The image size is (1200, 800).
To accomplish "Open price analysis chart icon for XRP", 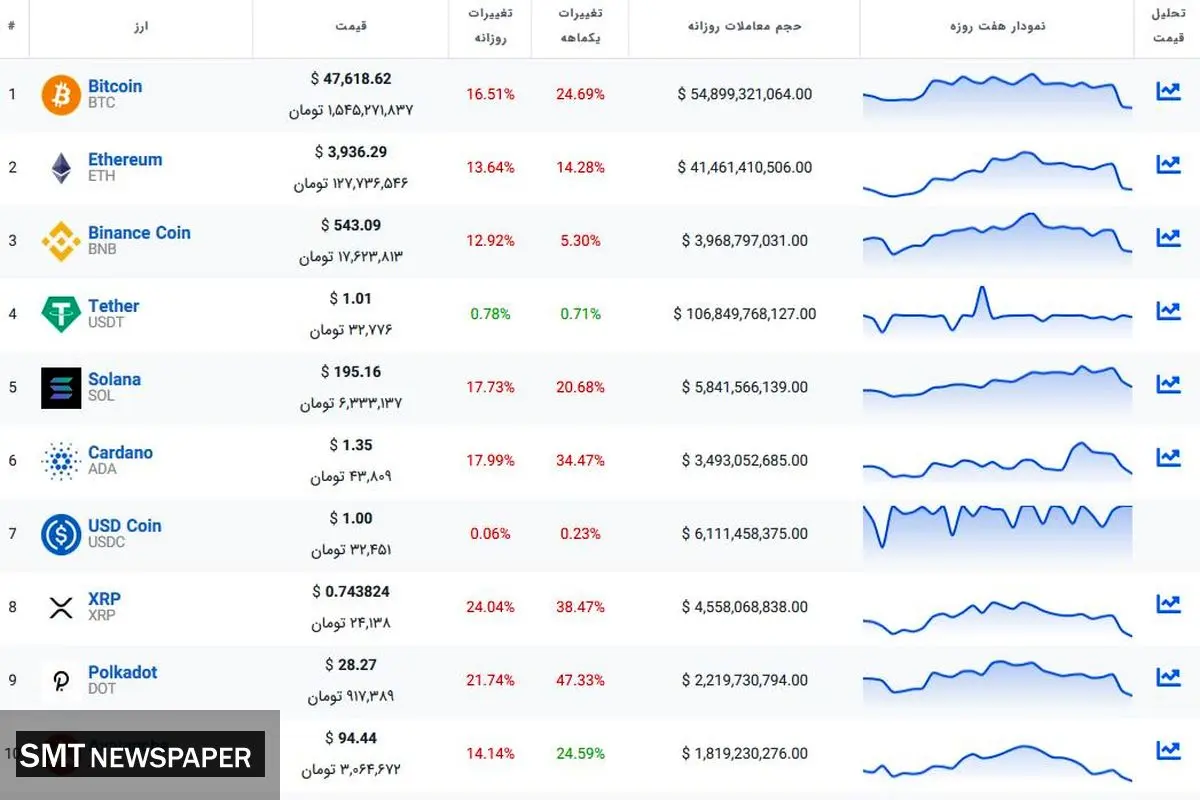I will (1168, 603).
